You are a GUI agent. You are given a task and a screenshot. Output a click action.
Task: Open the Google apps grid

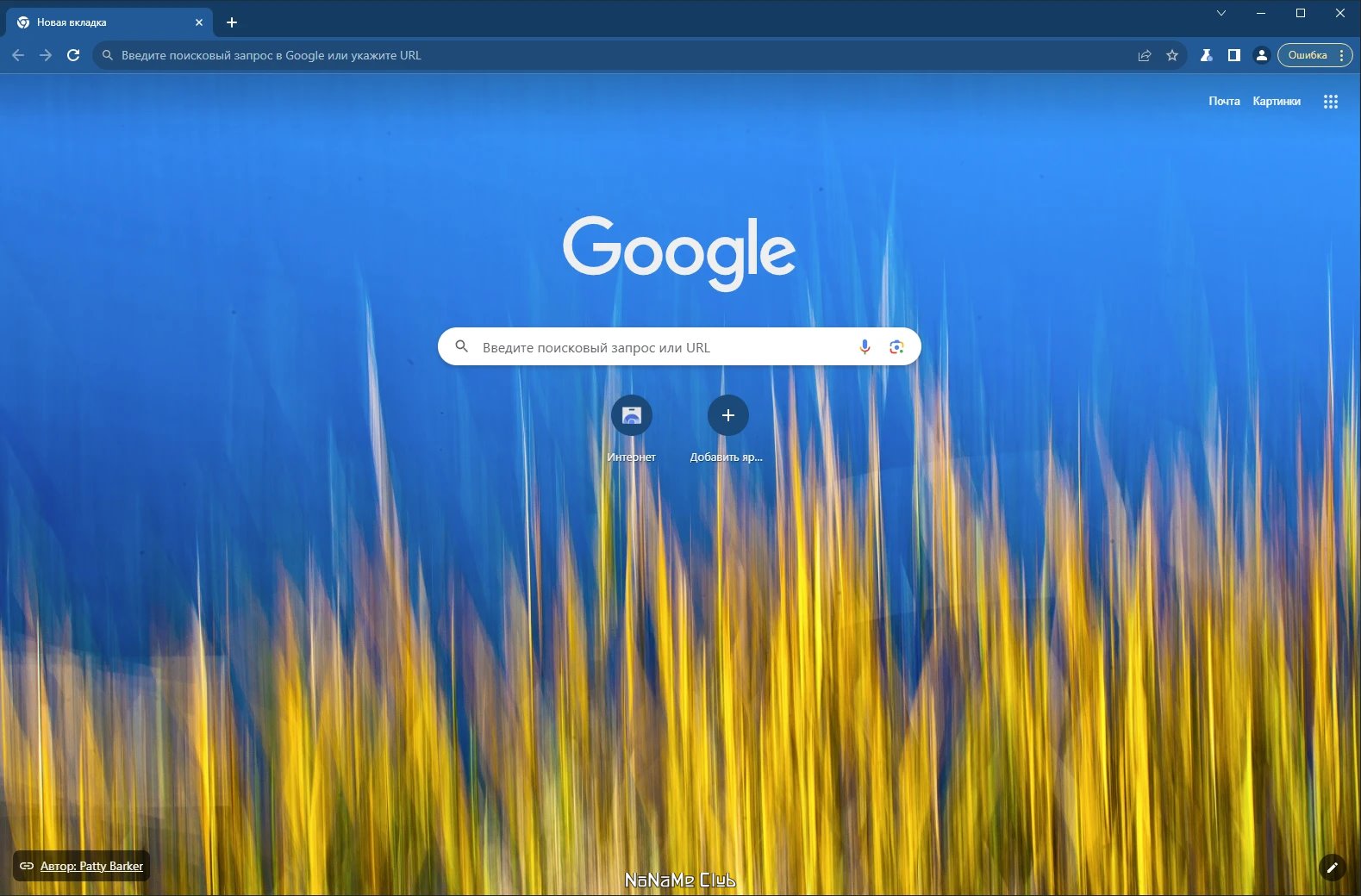tap(1331, 102)
